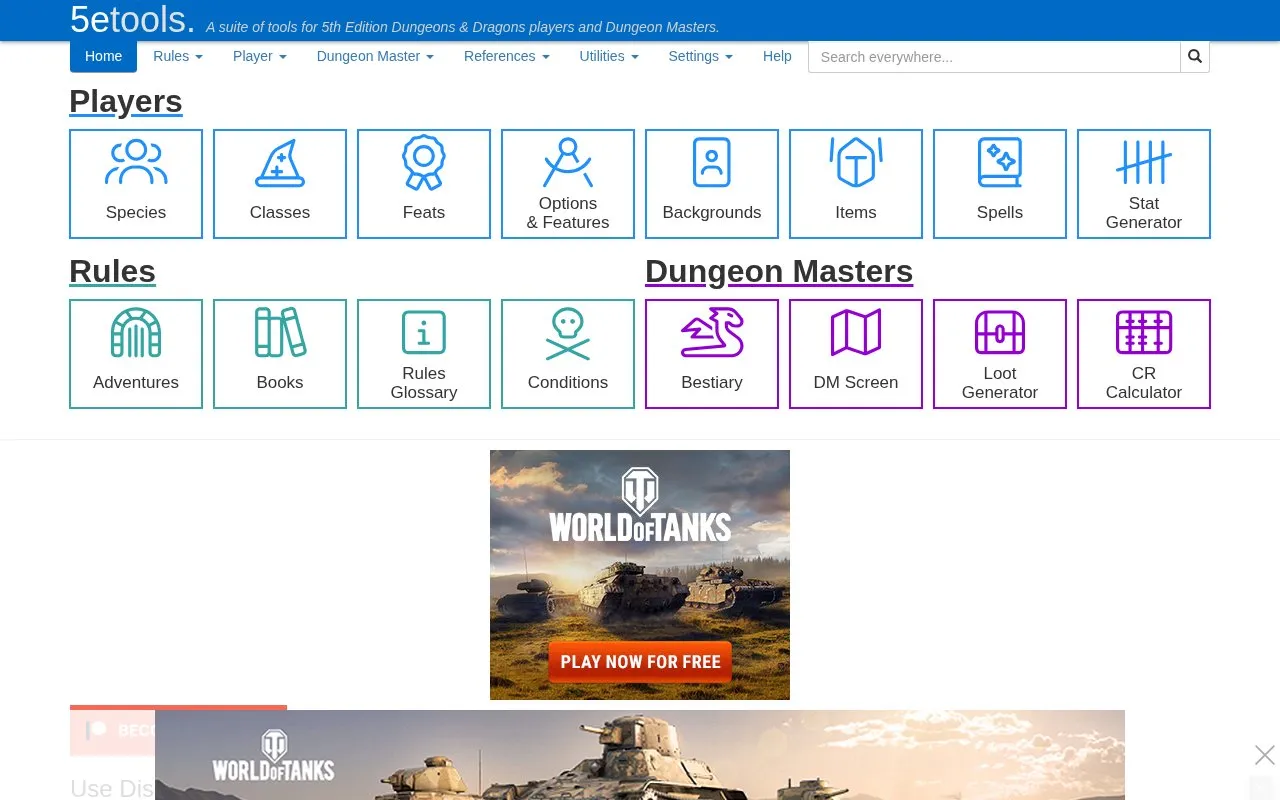Click the Dungeon Masters heading link
Image resolution: width=1280 pixels, height=800 pixels.
779,272
